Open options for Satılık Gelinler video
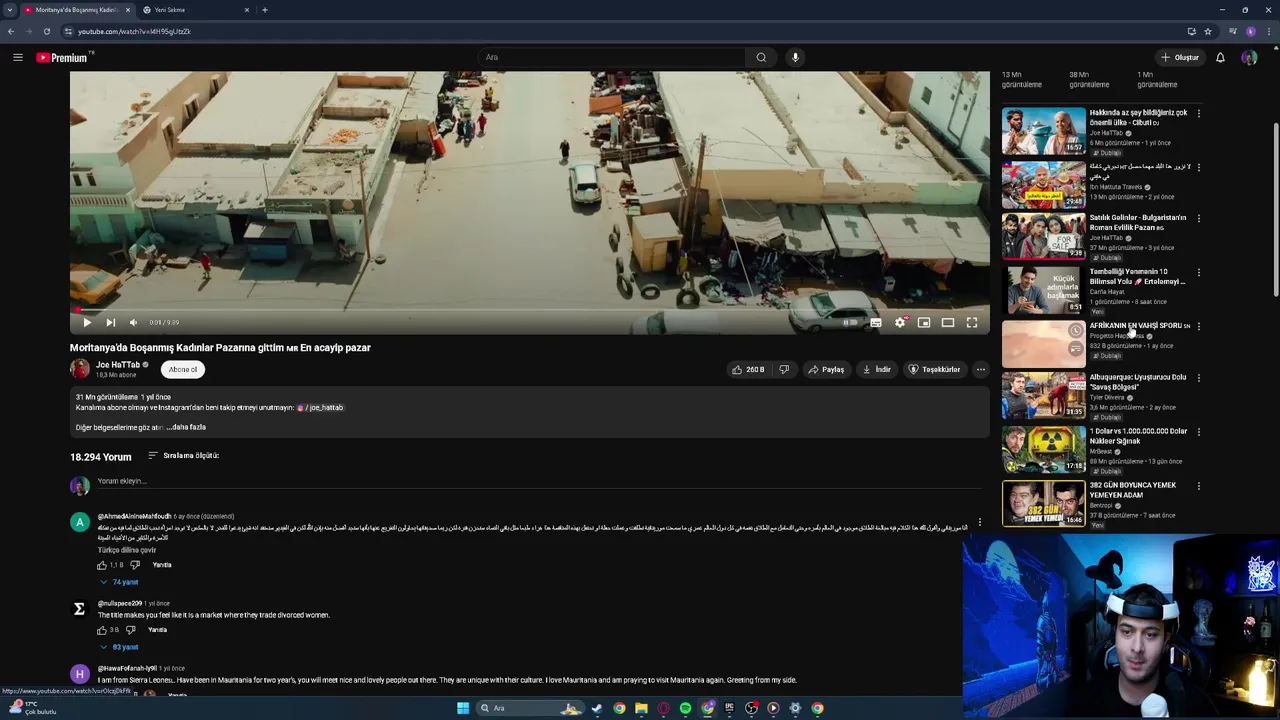Screen dimensions: 1280x720 pyautogui.click(x=1198, y=218)
